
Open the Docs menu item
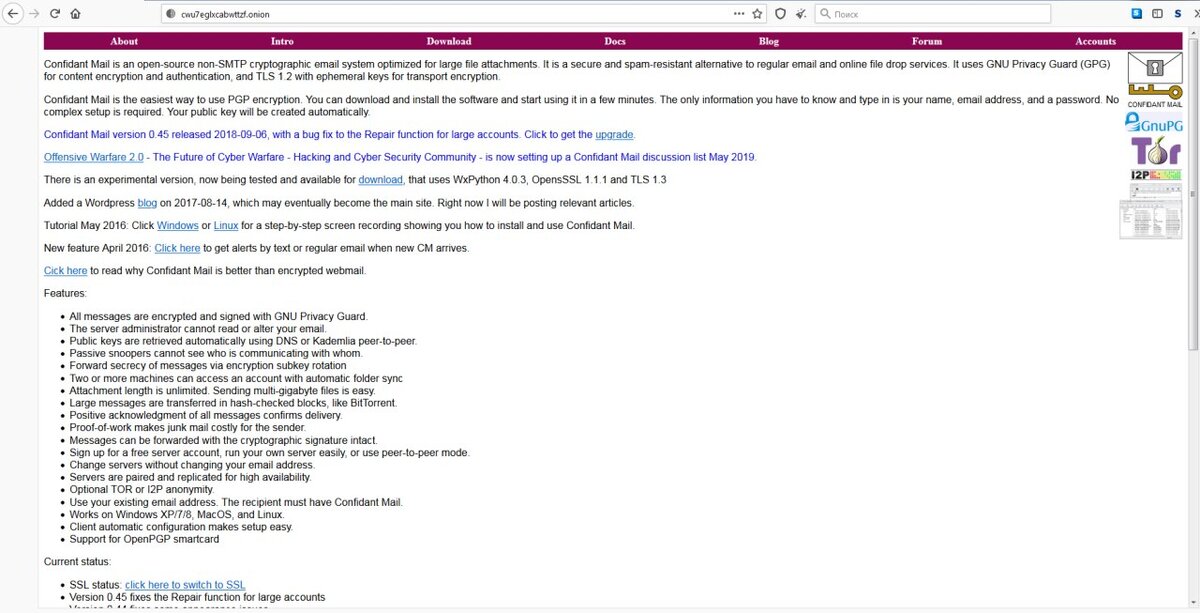point(615,41)
